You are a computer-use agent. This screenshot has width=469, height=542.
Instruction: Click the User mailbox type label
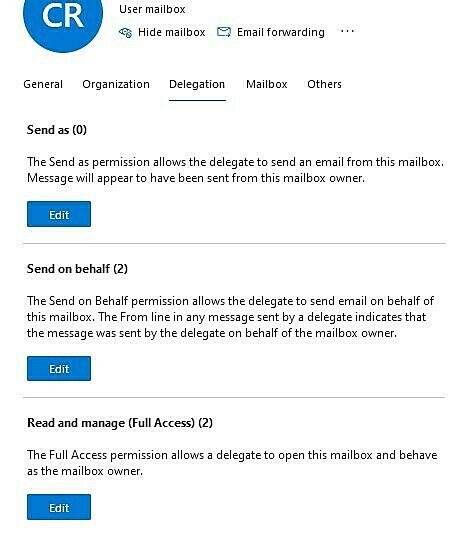(152, 9)
